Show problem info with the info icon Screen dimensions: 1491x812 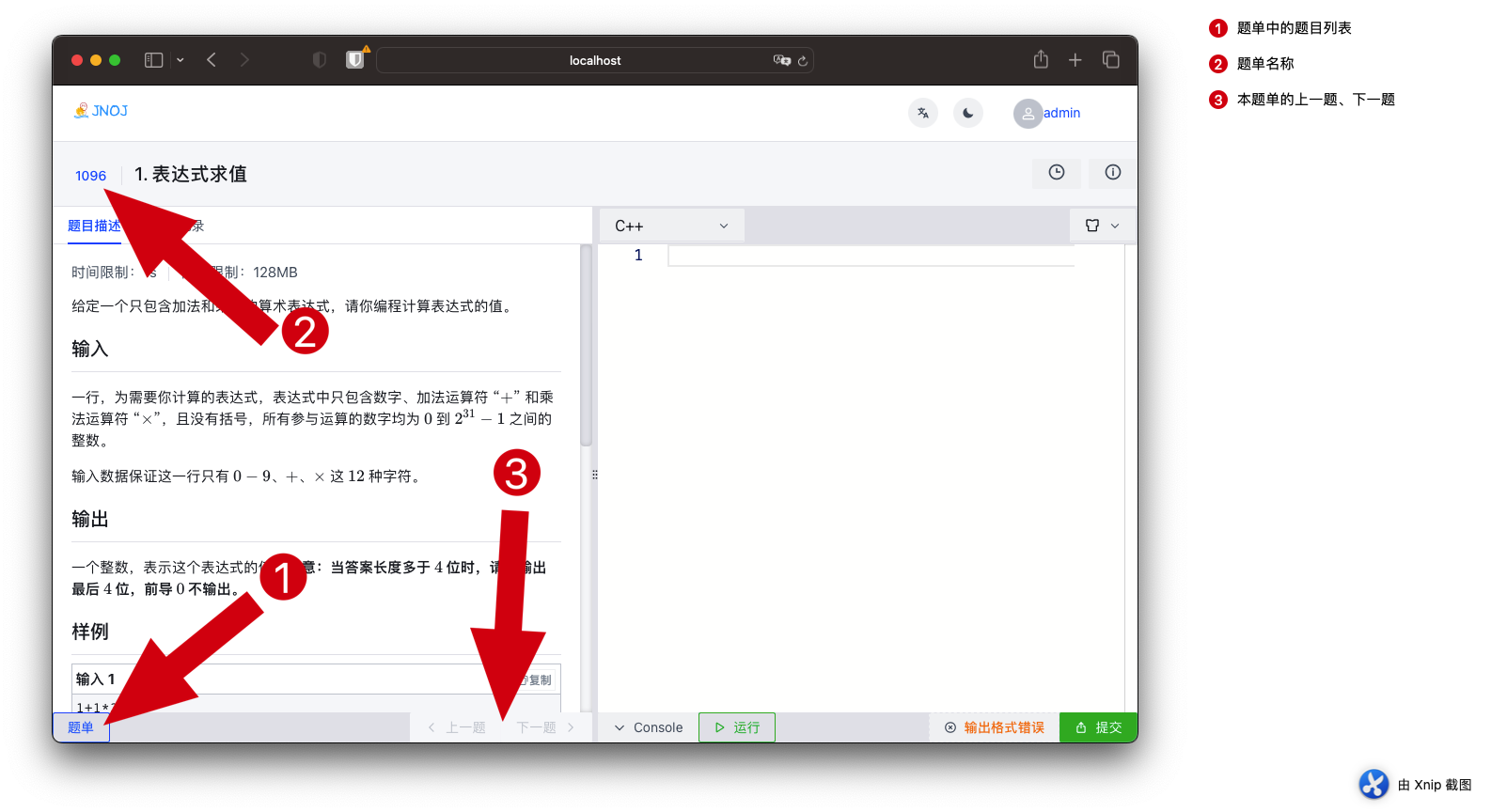(1113, 172)
